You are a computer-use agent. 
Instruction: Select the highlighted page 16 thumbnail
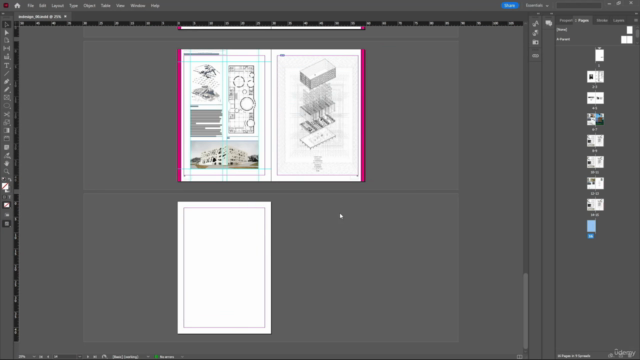591,226
